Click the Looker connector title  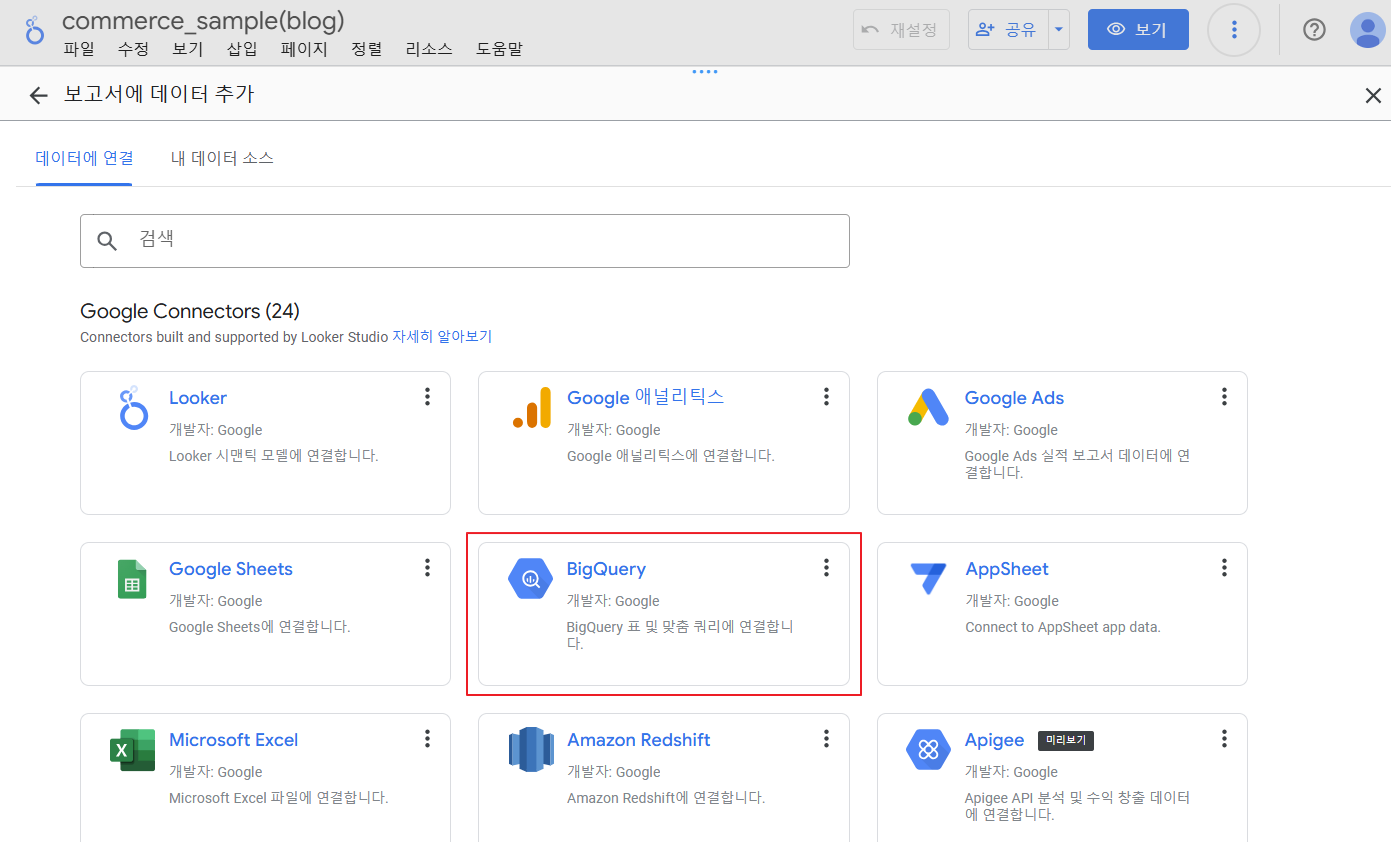tap(198, 398)
